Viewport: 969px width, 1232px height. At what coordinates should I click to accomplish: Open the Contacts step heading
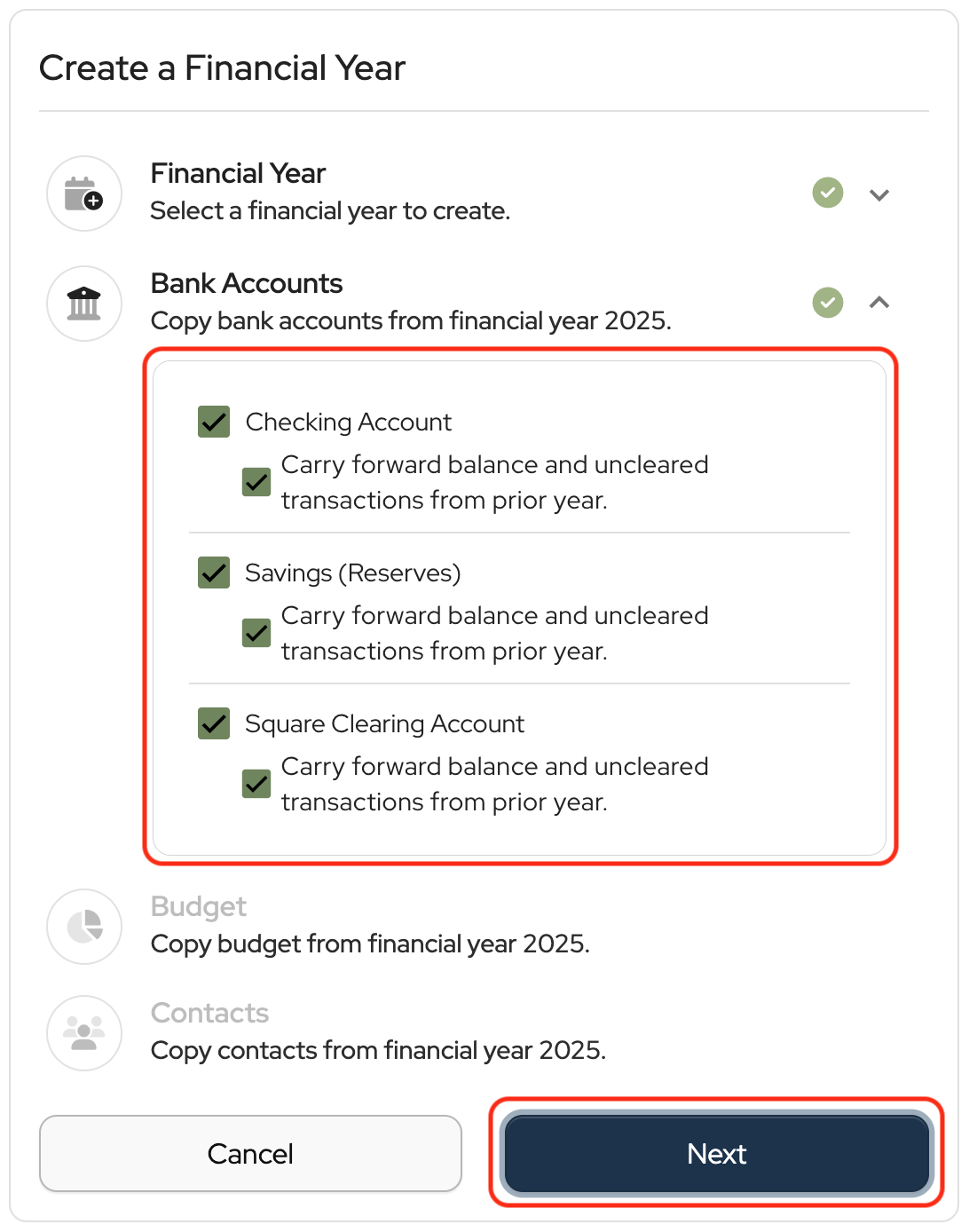click(x=209, y=1013)
